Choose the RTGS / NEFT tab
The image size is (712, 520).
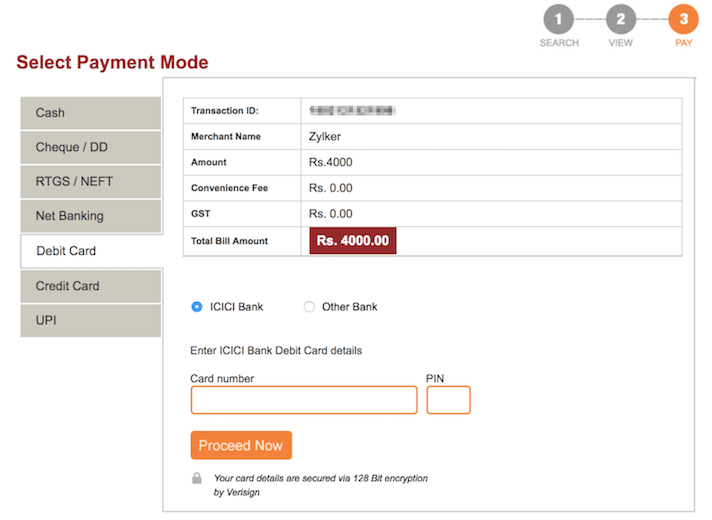click(x=90, y=181)
